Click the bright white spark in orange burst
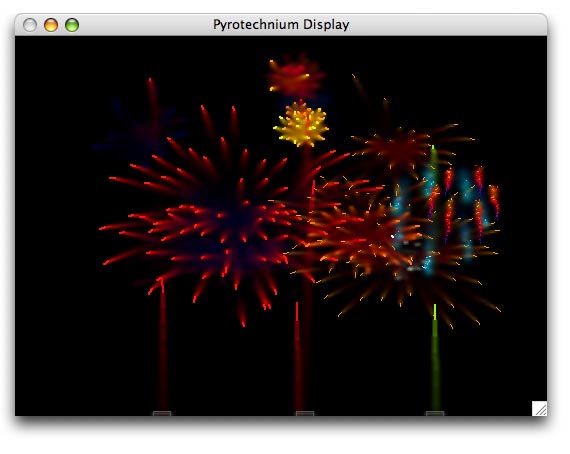This screenshot has height=454, width=570. point(393,237)
